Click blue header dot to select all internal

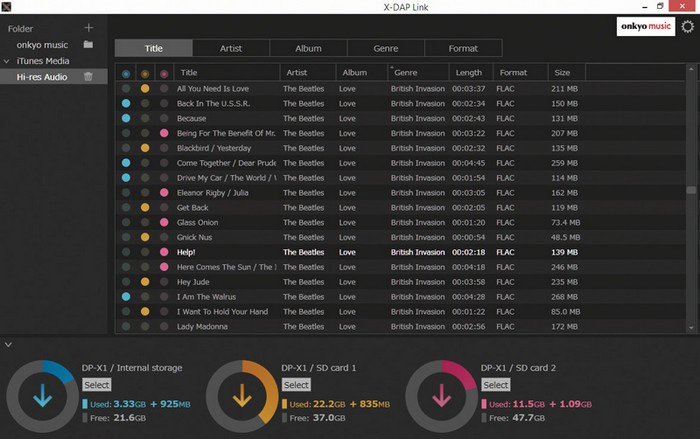[126, 74]
